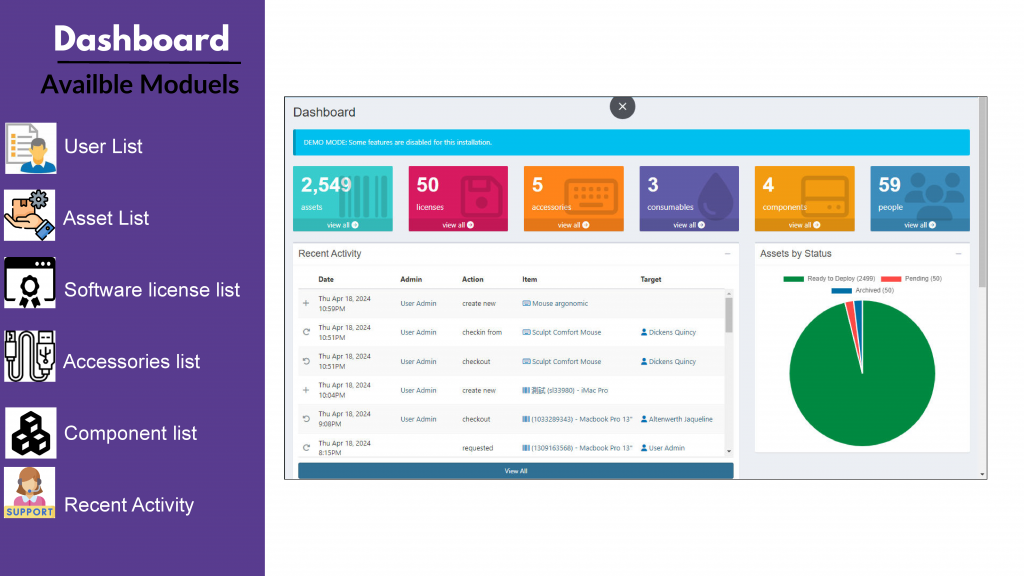Screen dimensions: 1024x576
Task: Open the 50 licenses tile
Action: (457, 192)
